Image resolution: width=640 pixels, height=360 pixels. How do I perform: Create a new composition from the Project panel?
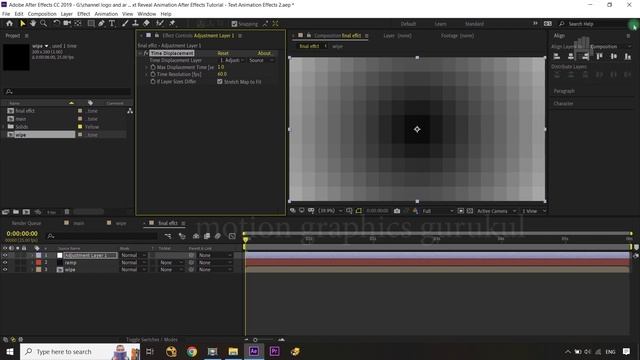click(26, 212)
